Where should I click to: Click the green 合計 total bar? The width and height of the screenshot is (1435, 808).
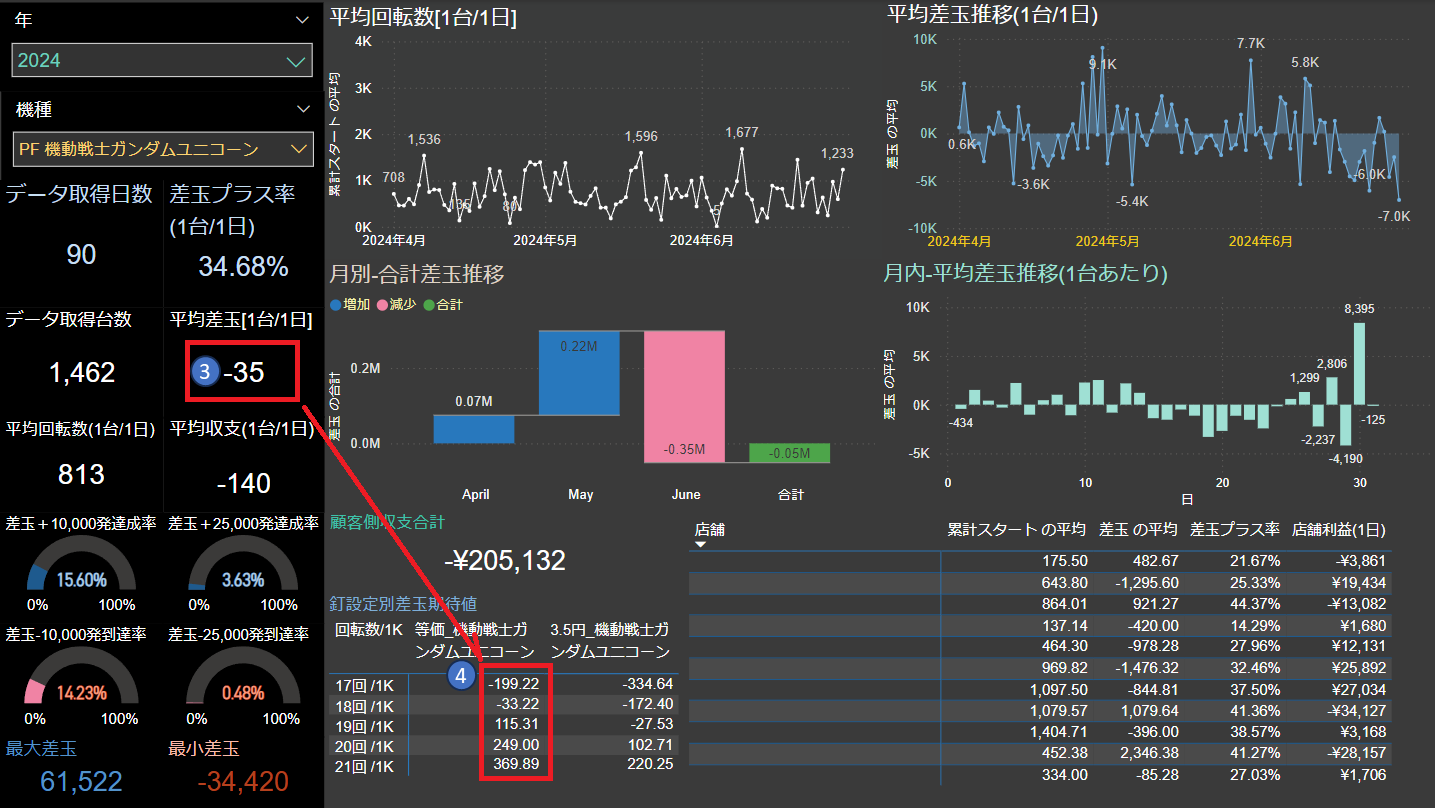790,453
